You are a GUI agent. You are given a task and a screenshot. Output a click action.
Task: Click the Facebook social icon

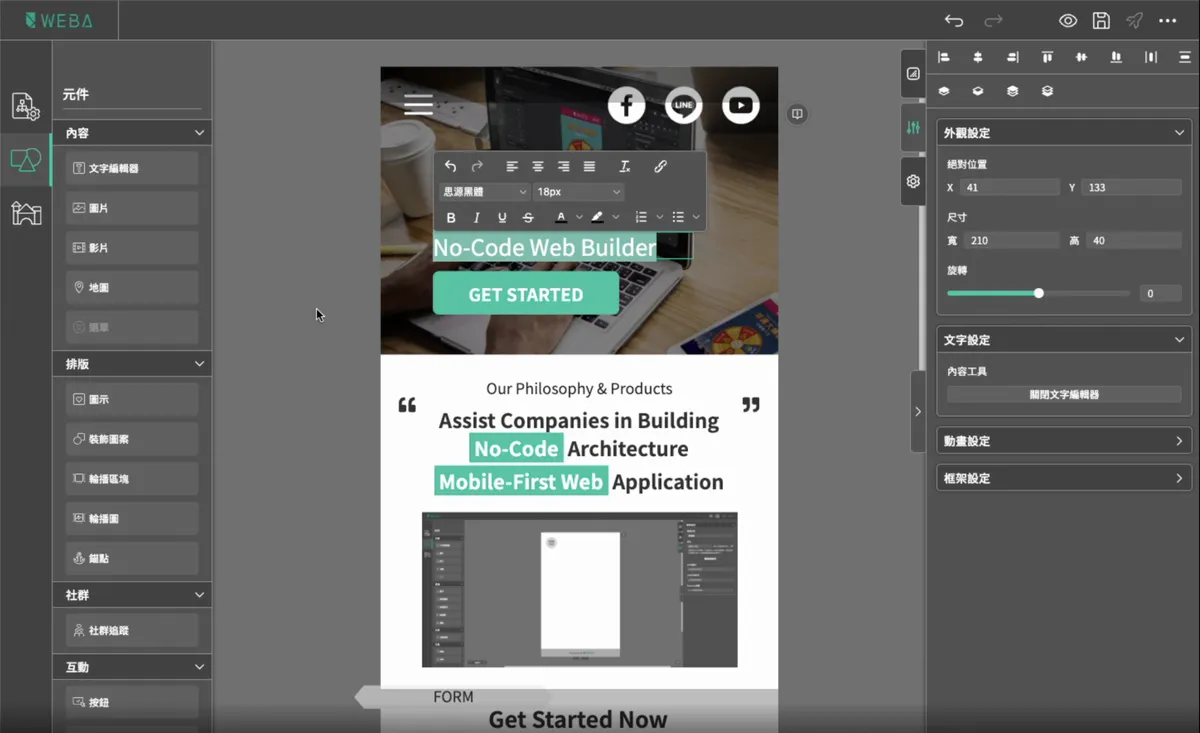[x=626, y=105]
